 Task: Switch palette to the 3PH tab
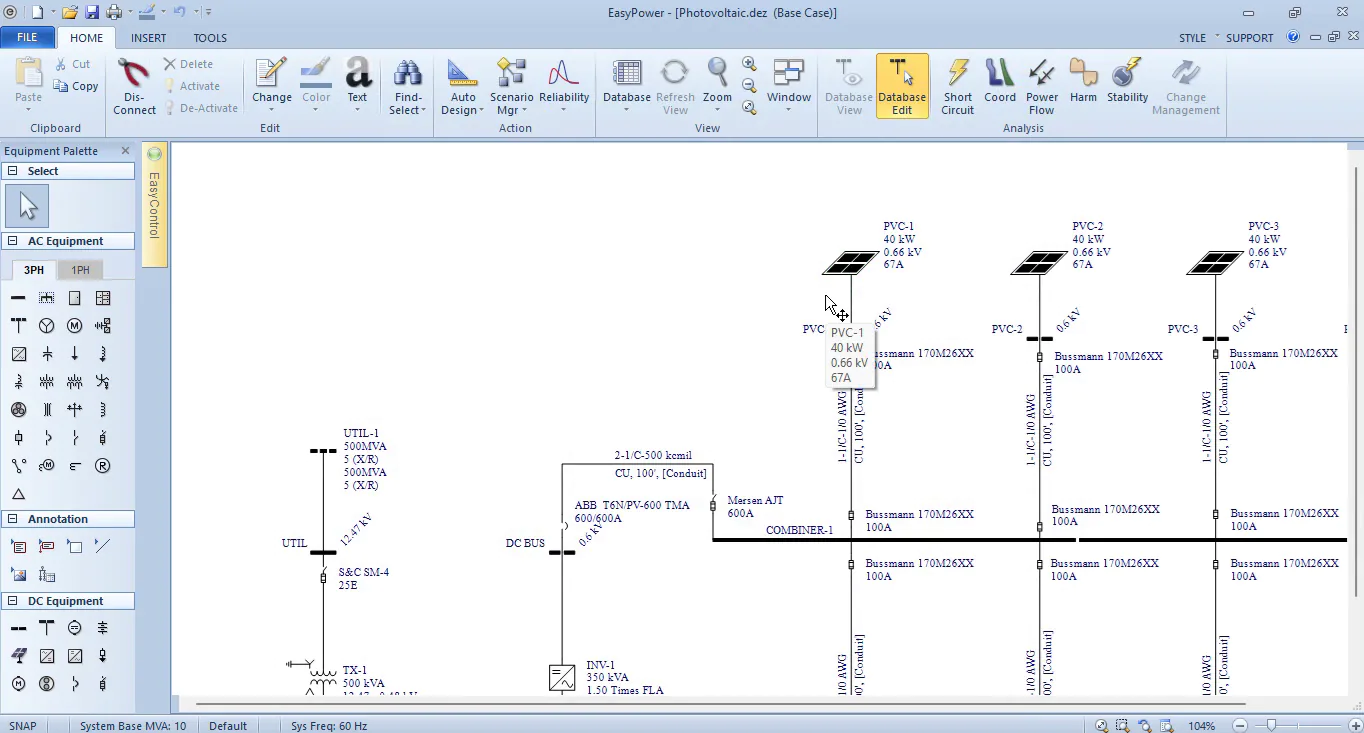coord(34,270)
